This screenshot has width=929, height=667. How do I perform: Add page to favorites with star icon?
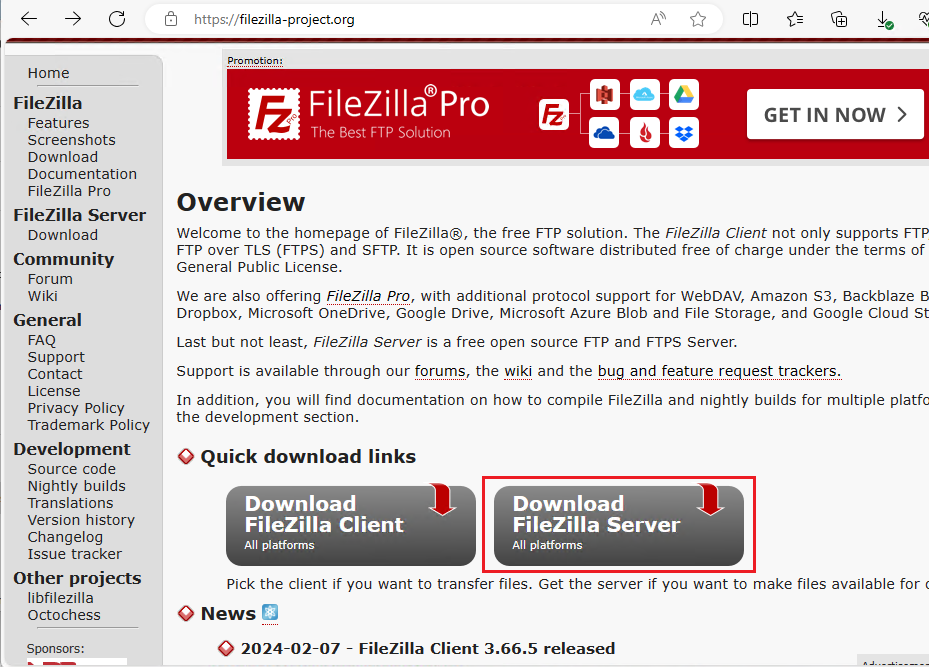(x=698, y=19)
